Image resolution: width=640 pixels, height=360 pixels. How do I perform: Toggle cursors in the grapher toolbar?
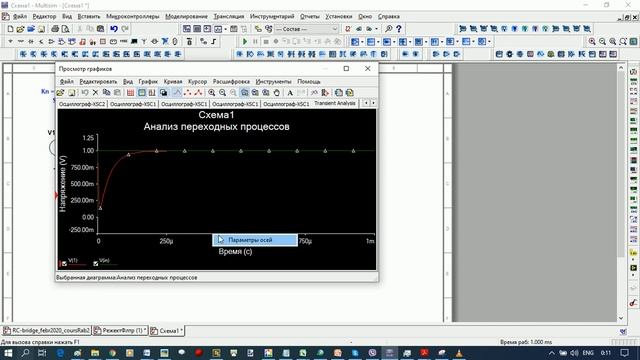[152, 93]
